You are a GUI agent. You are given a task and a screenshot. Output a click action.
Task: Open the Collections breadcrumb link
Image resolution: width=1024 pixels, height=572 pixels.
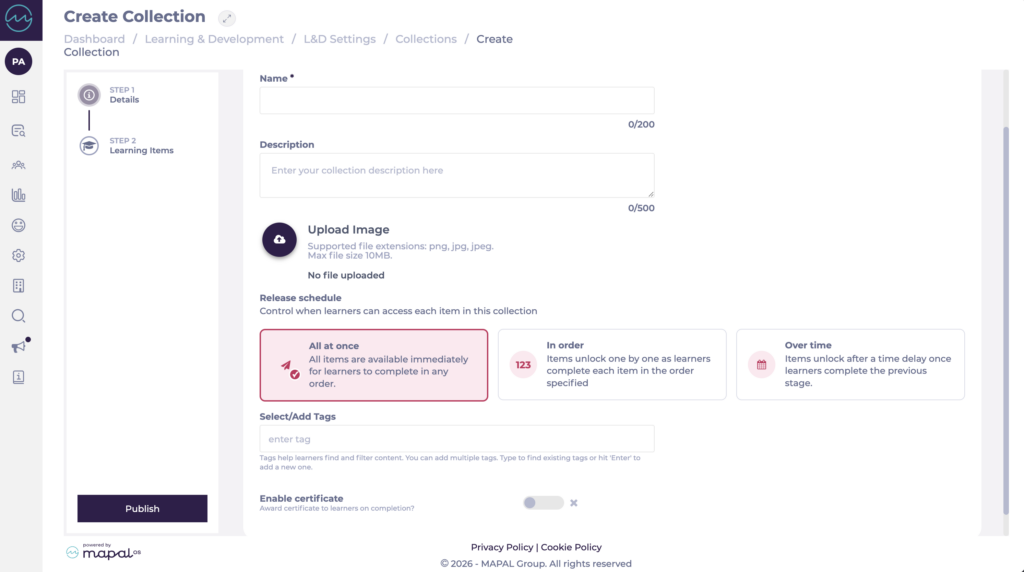click(x=426, y=39)
